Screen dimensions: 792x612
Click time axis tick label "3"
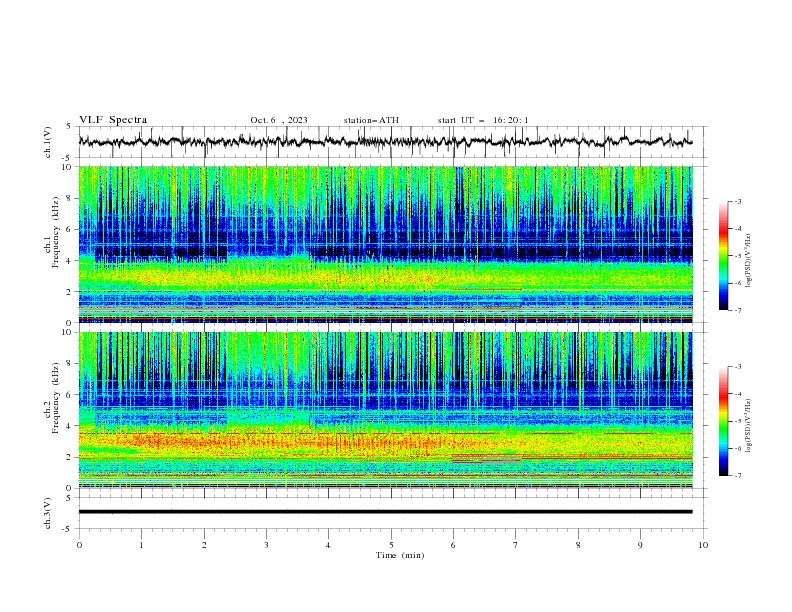click(266, 545)
